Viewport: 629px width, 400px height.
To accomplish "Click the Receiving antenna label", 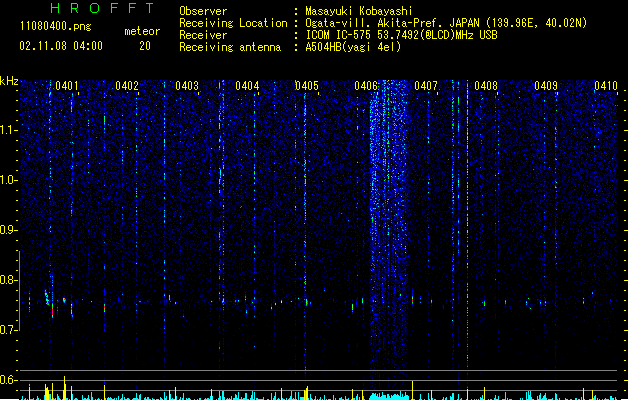I will click(230, 47).
